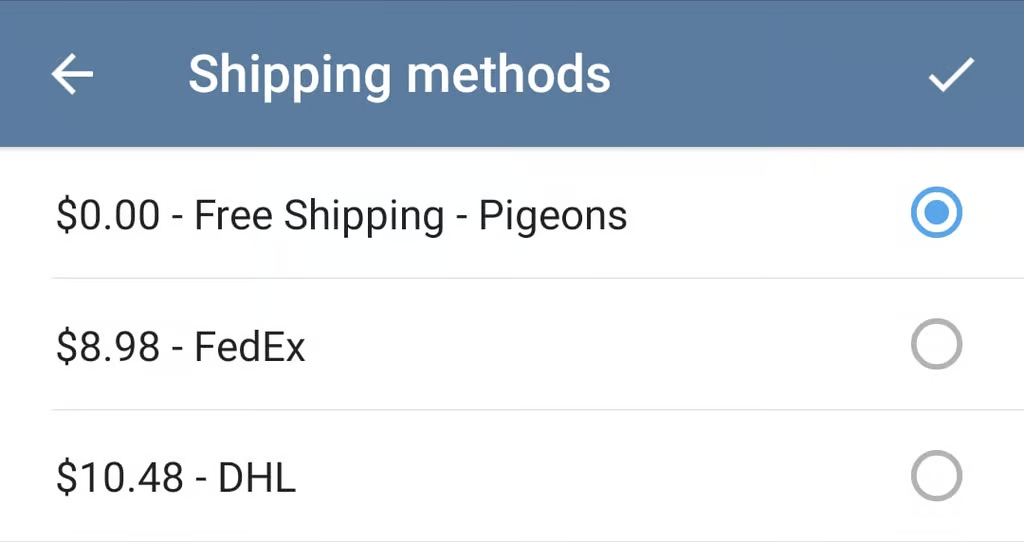Select the Free Shipping Pigeons radio button
This screenshot has width=1024, height=542.
pyautogui.click(x=936, y=213)
